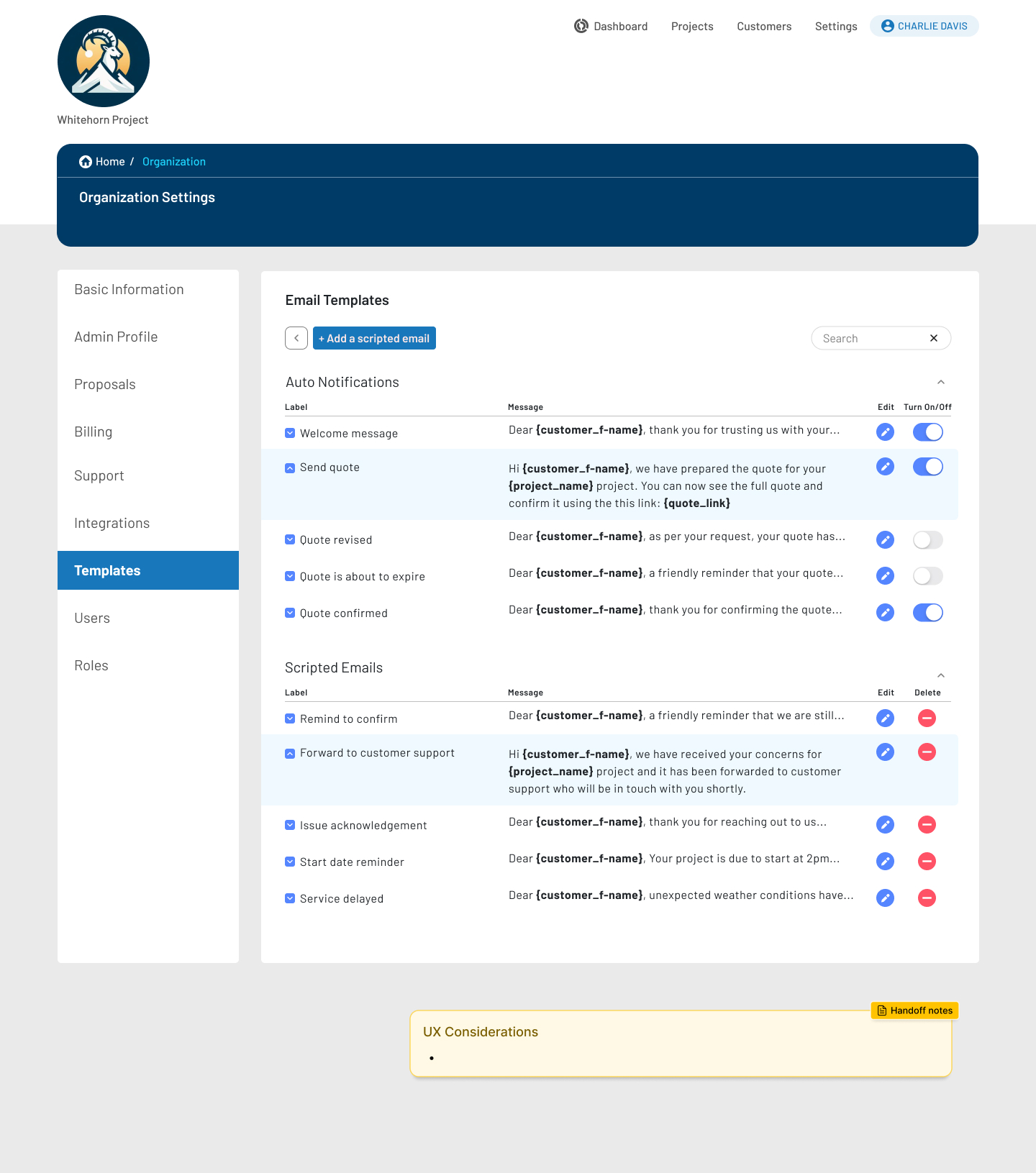Turn off the Quote confirmed notification
Screen dimensions: 1036x1173
coord(927,612)
